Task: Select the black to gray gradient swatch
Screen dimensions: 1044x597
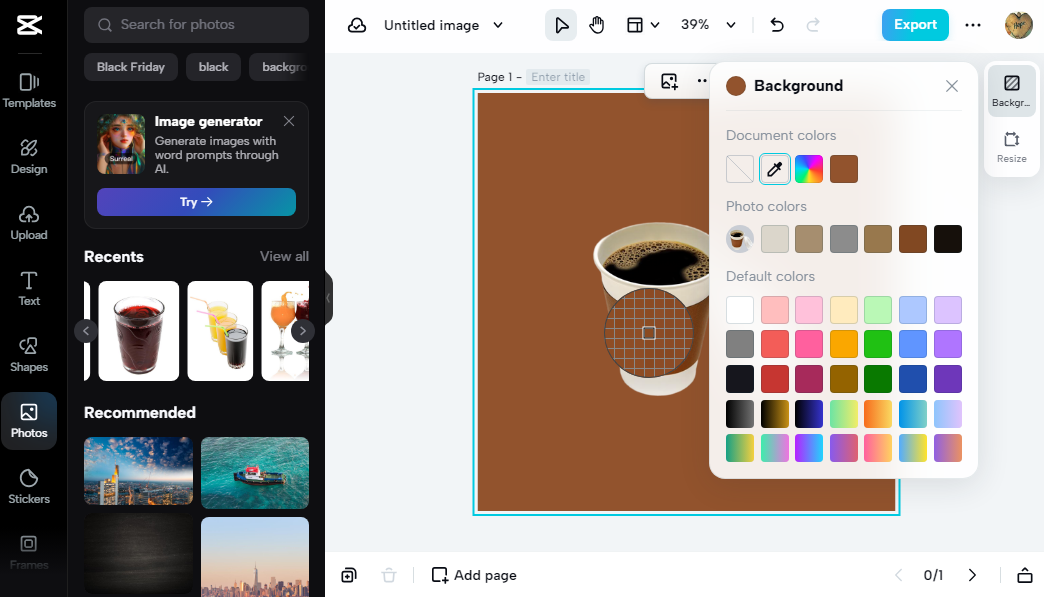Action: pos(740,413)
